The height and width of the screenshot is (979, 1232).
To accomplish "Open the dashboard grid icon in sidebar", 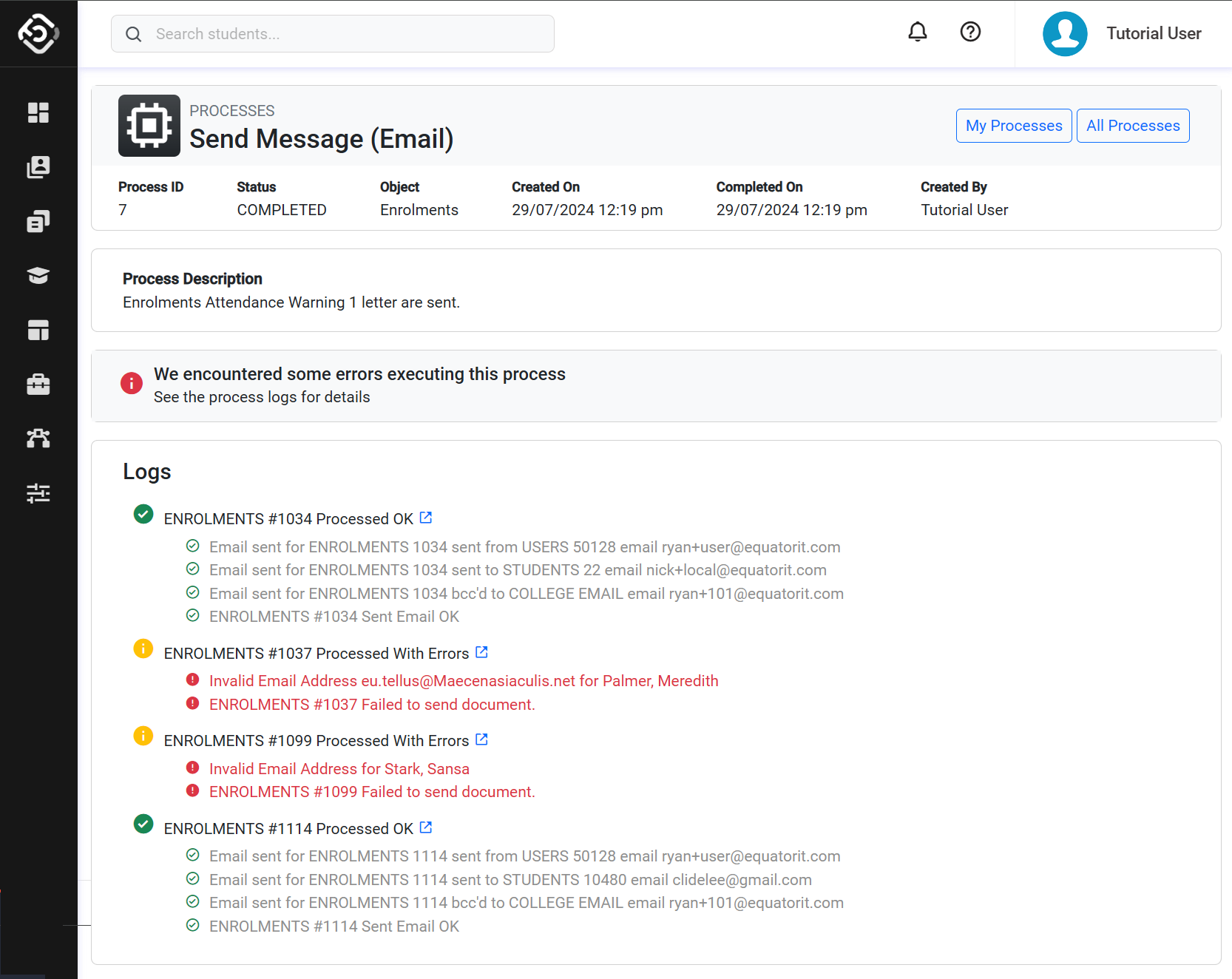I will coord(38,112).
